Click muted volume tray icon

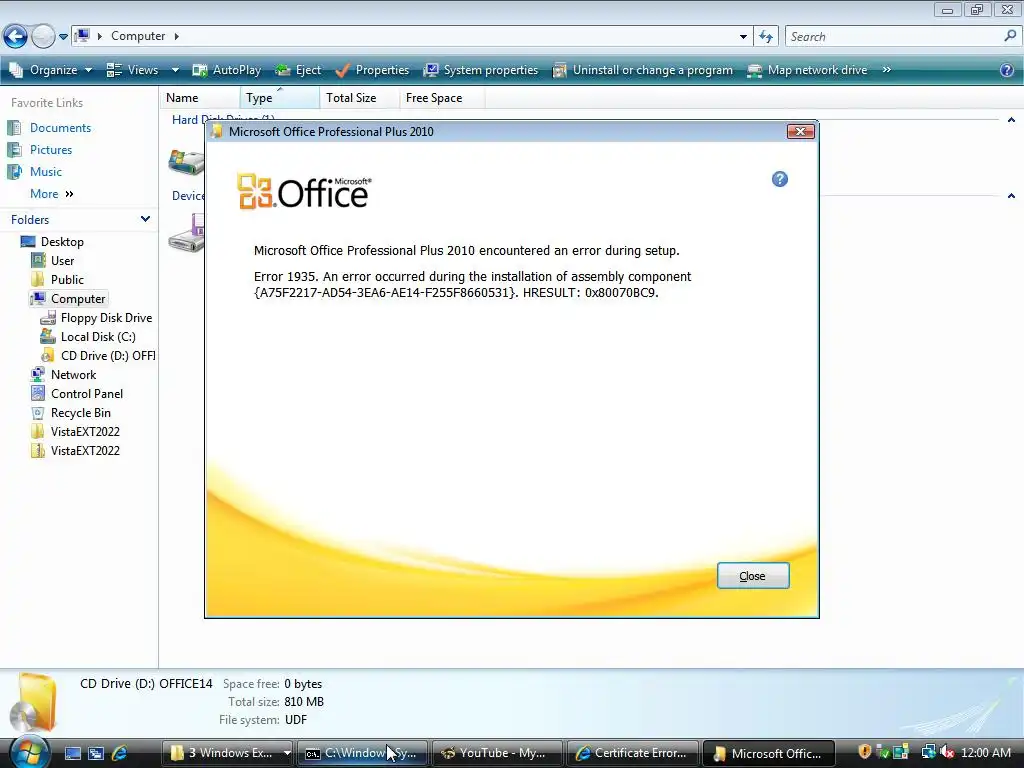coord(947,753)
